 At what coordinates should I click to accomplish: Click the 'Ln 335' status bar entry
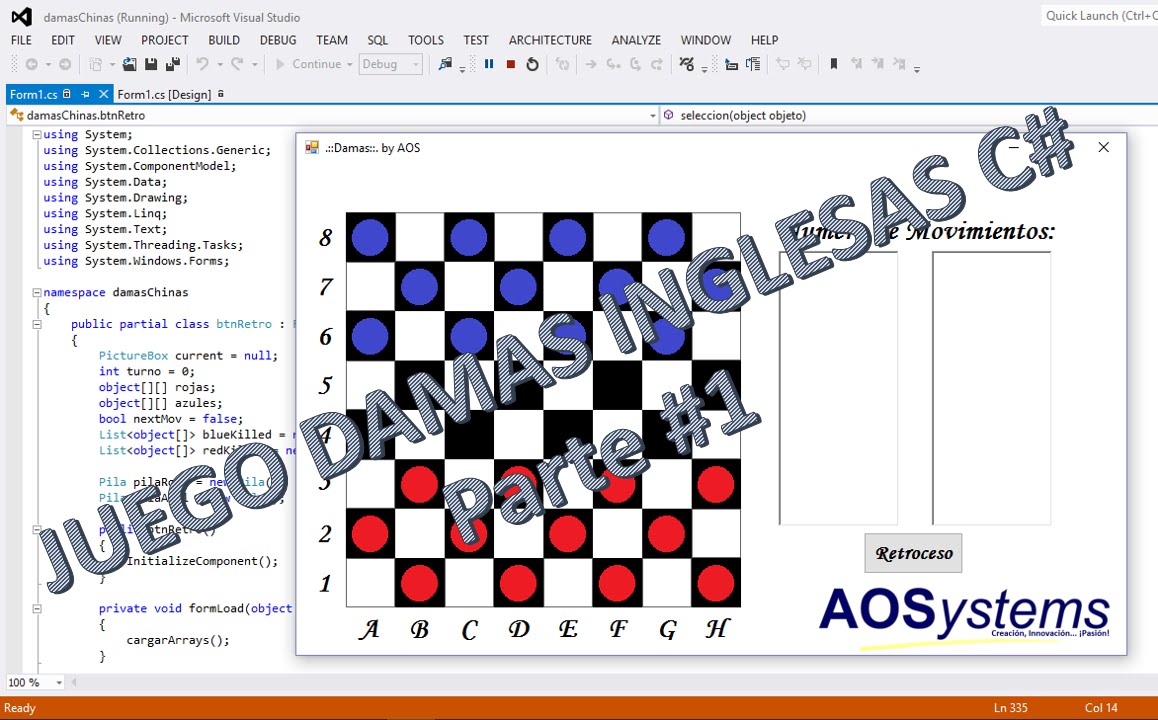1010,707
